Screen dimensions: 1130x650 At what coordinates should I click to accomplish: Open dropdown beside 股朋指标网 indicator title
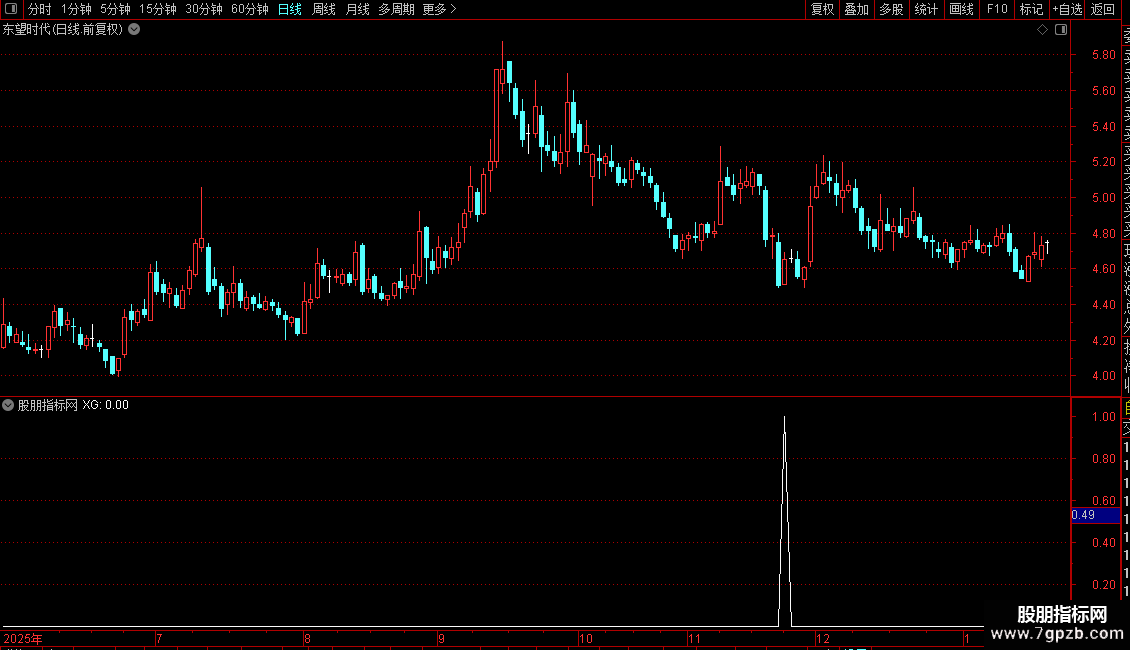click(x=8, y=405)
